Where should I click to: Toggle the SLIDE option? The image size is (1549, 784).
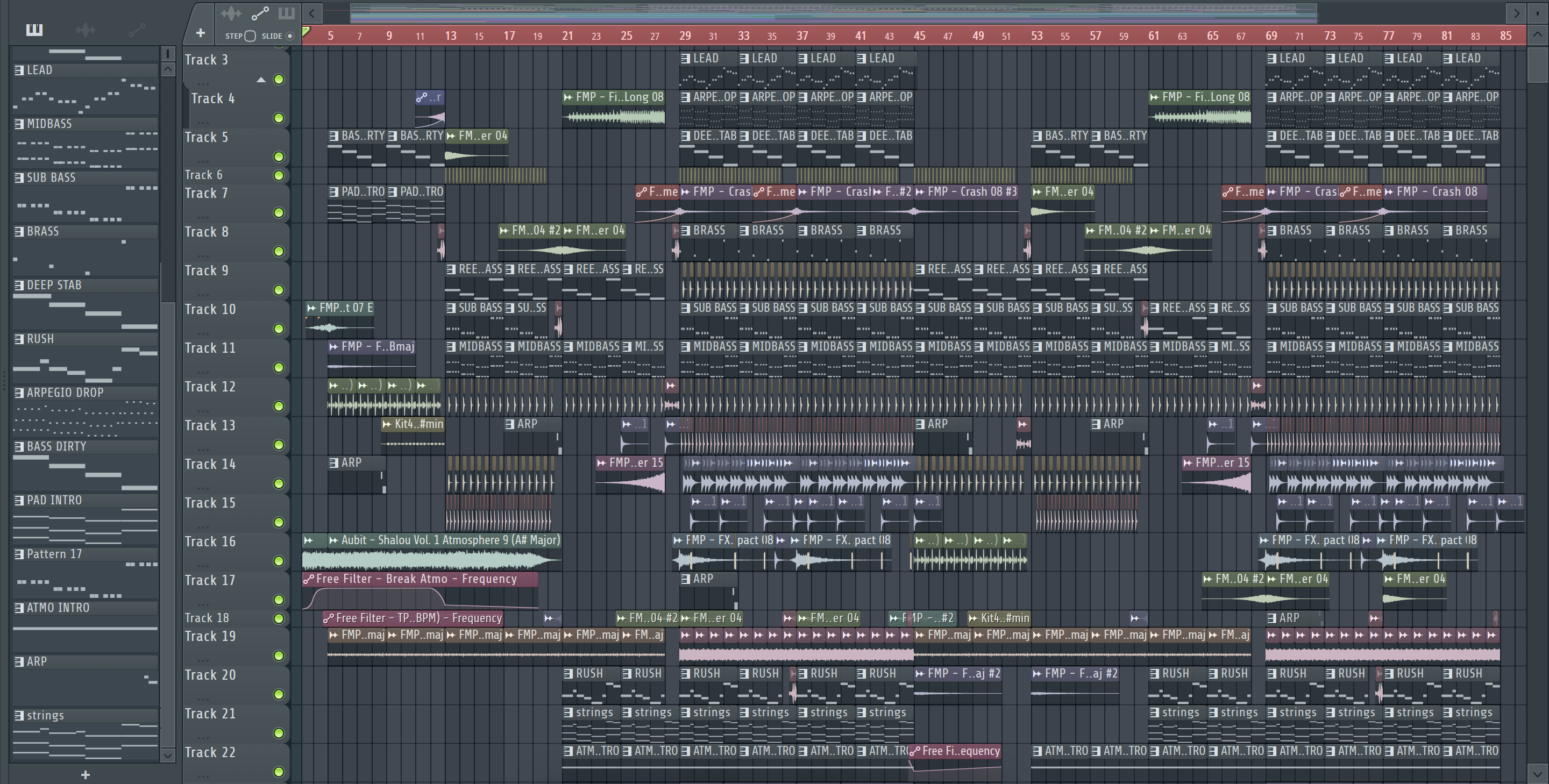[290, 36]
